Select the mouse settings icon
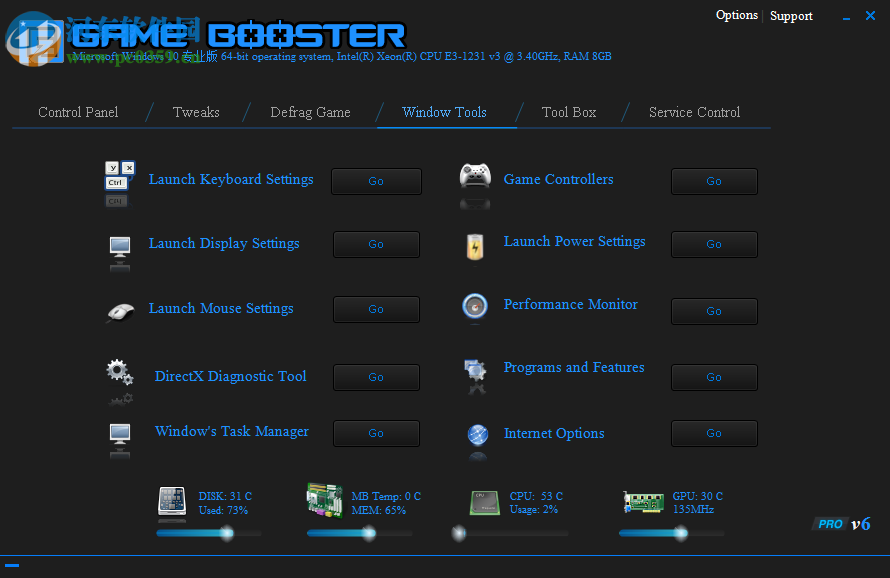This screenshot has height=578, width=890. click(119, 312)
